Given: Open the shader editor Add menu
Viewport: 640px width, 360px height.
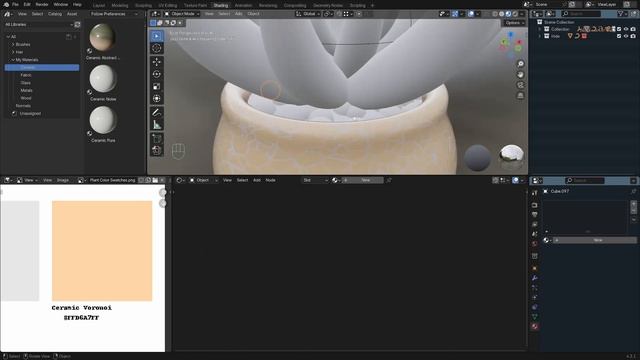Looking at the screenshot, I should (x=257, y=180).
